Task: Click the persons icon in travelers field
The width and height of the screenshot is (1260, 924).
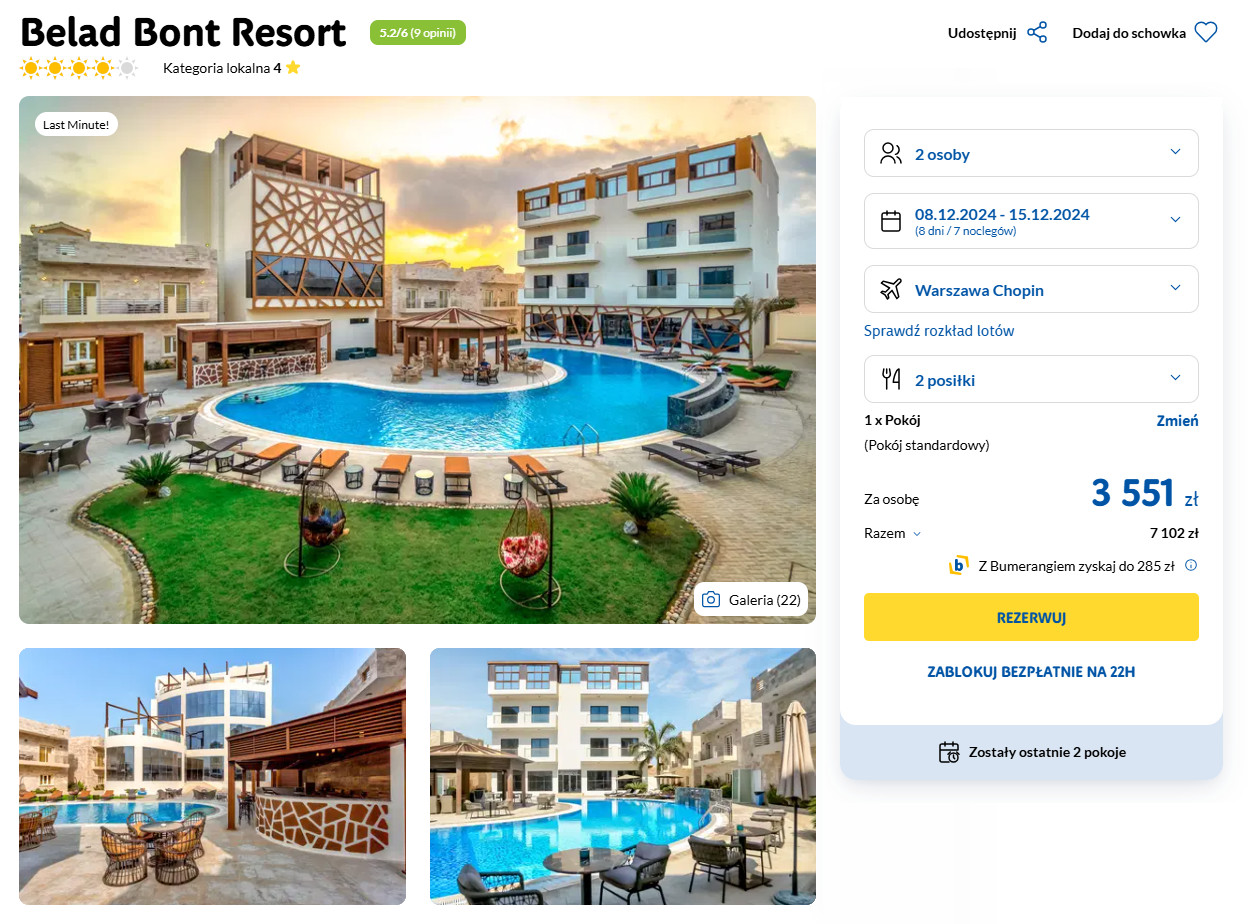Action: pyautogui.click(x=890, y=153)
